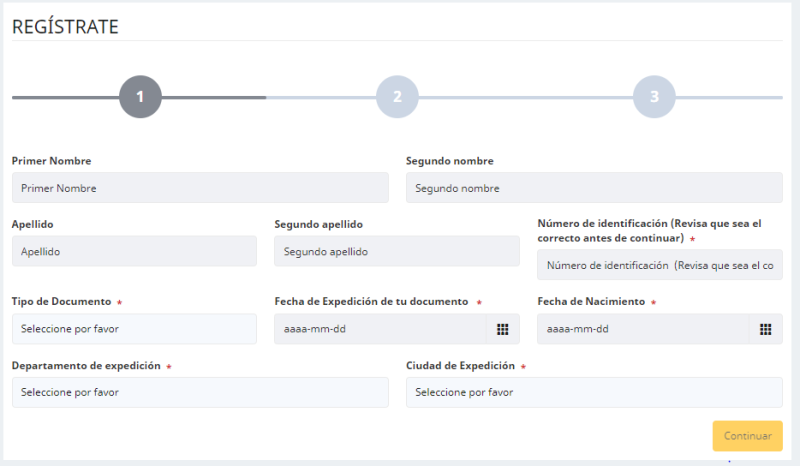Image resolution: width=800 pixels, height=466 pixels.
Task: Focus the Primer Nombre field
Action: point(200,188)
